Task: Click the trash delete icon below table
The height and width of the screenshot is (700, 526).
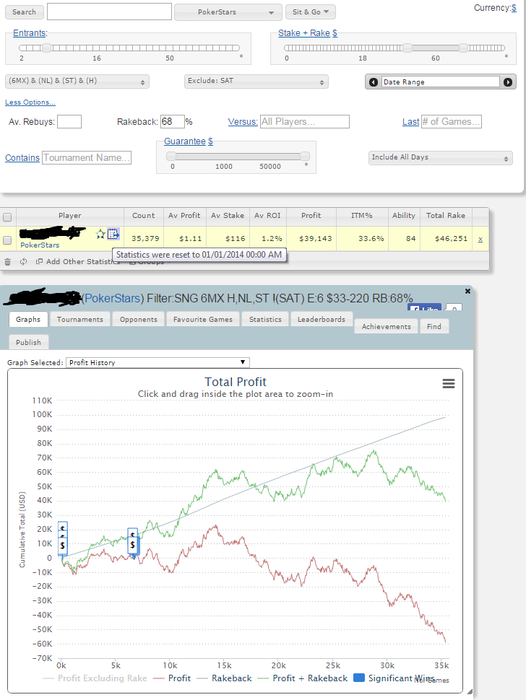Action: pyautogui.click(x=8, y=262)
